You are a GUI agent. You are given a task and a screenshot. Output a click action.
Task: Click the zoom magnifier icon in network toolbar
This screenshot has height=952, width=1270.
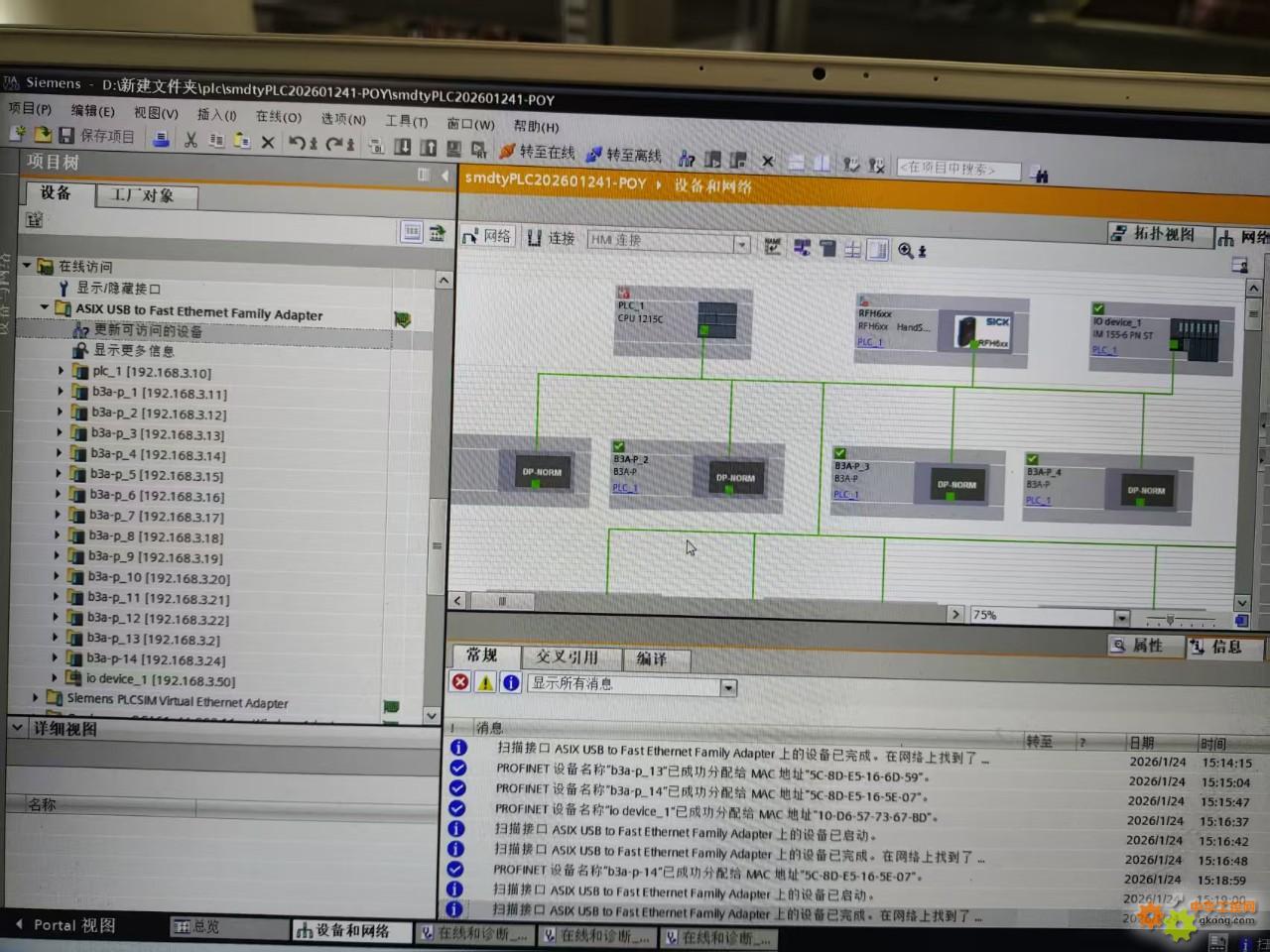(906, 251)
